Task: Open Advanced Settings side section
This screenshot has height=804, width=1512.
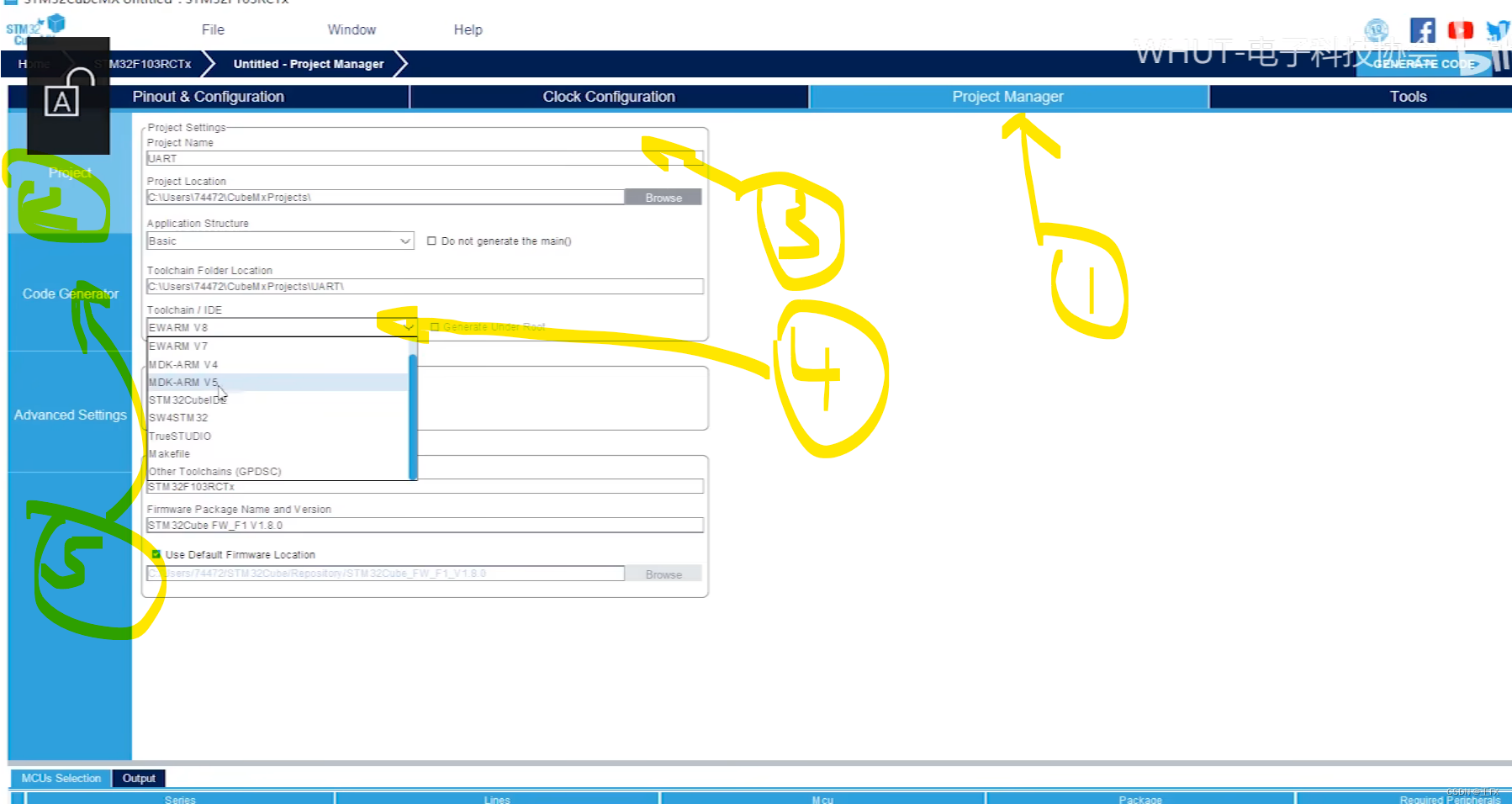Action: pos(70,415)
